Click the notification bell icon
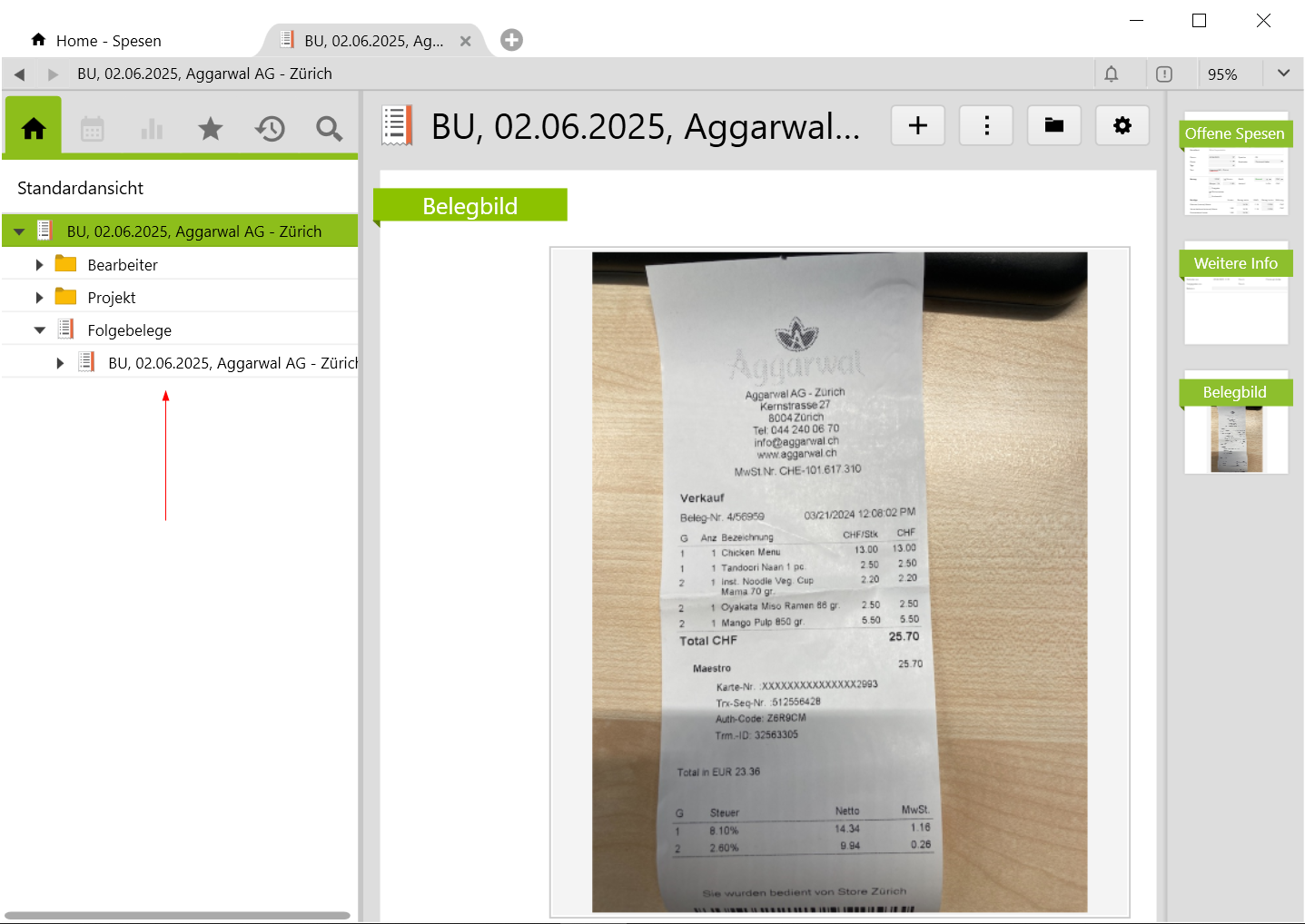 1111,74
